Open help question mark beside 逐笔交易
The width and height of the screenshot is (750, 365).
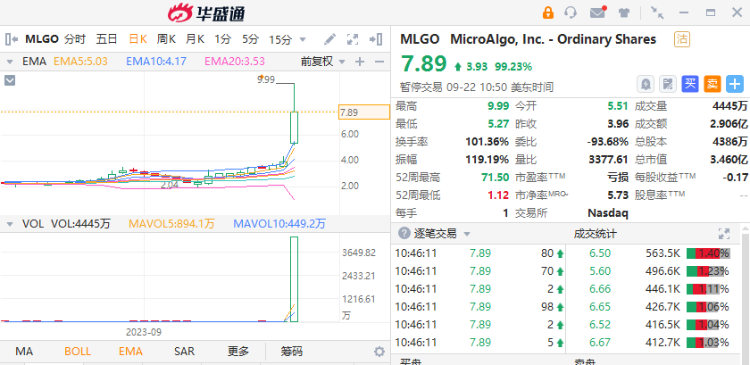point(404,233)
